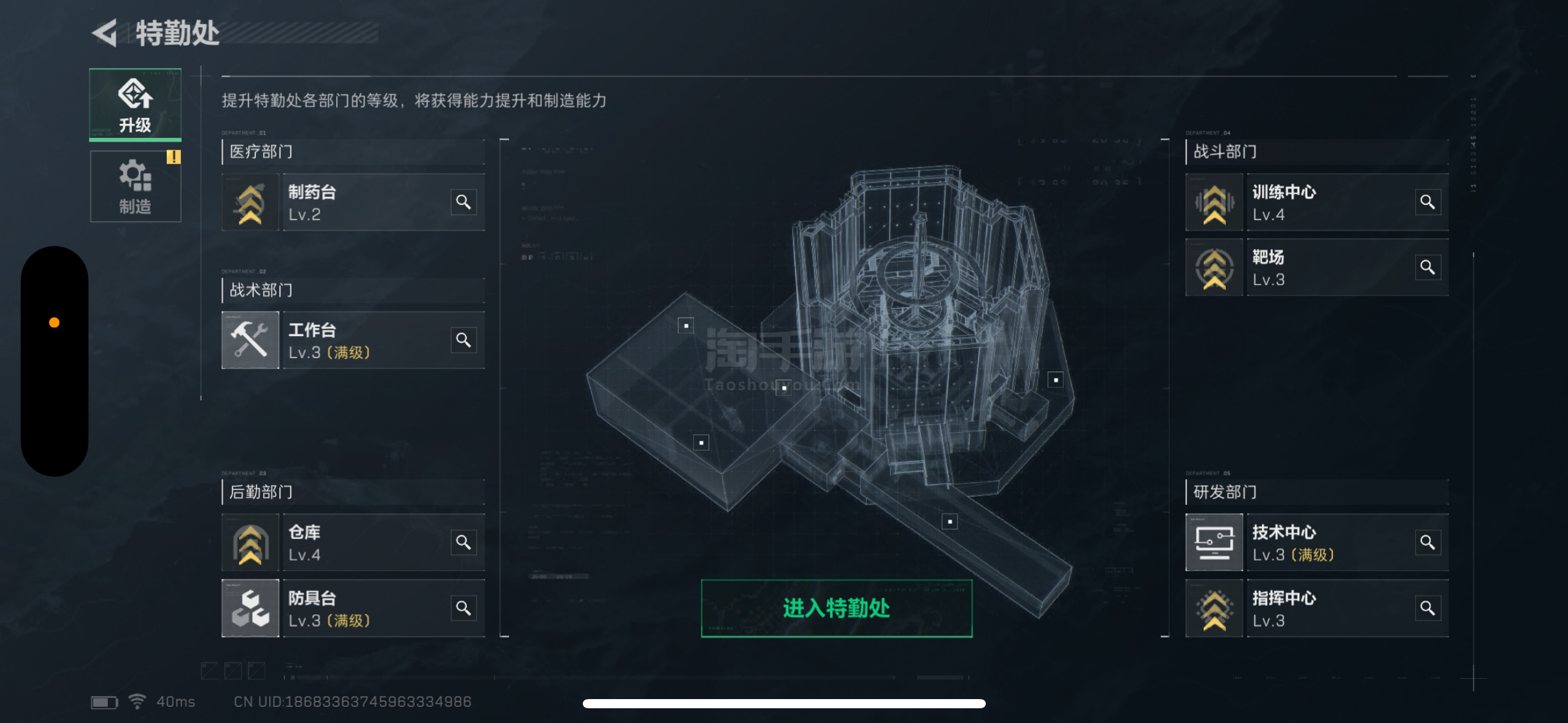Click the marker on the central tower model
This screenshot has height=723, width=1568.
click(1056, 380)
